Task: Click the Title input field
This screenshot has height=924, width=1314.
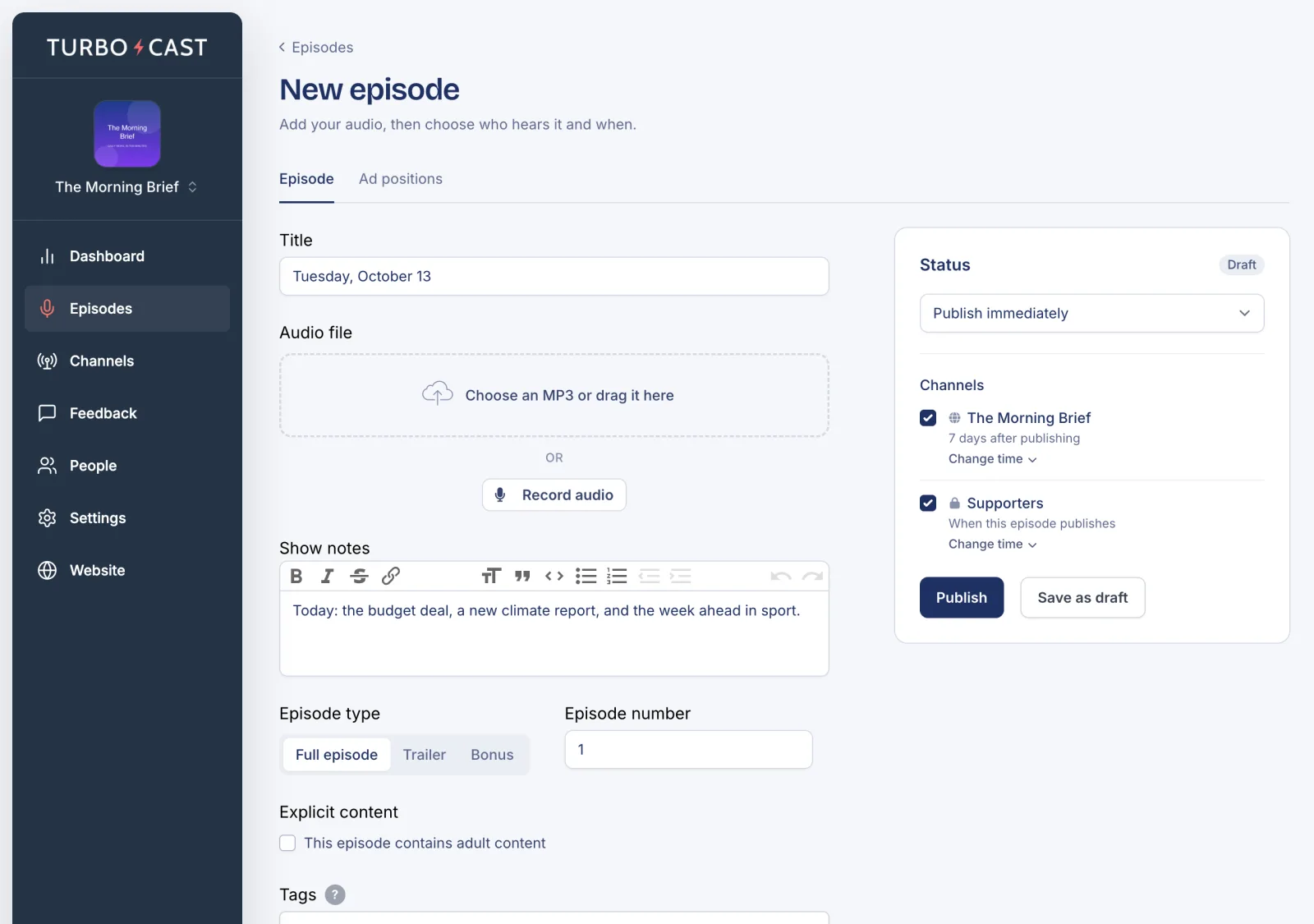Action: tap(554, 277)
